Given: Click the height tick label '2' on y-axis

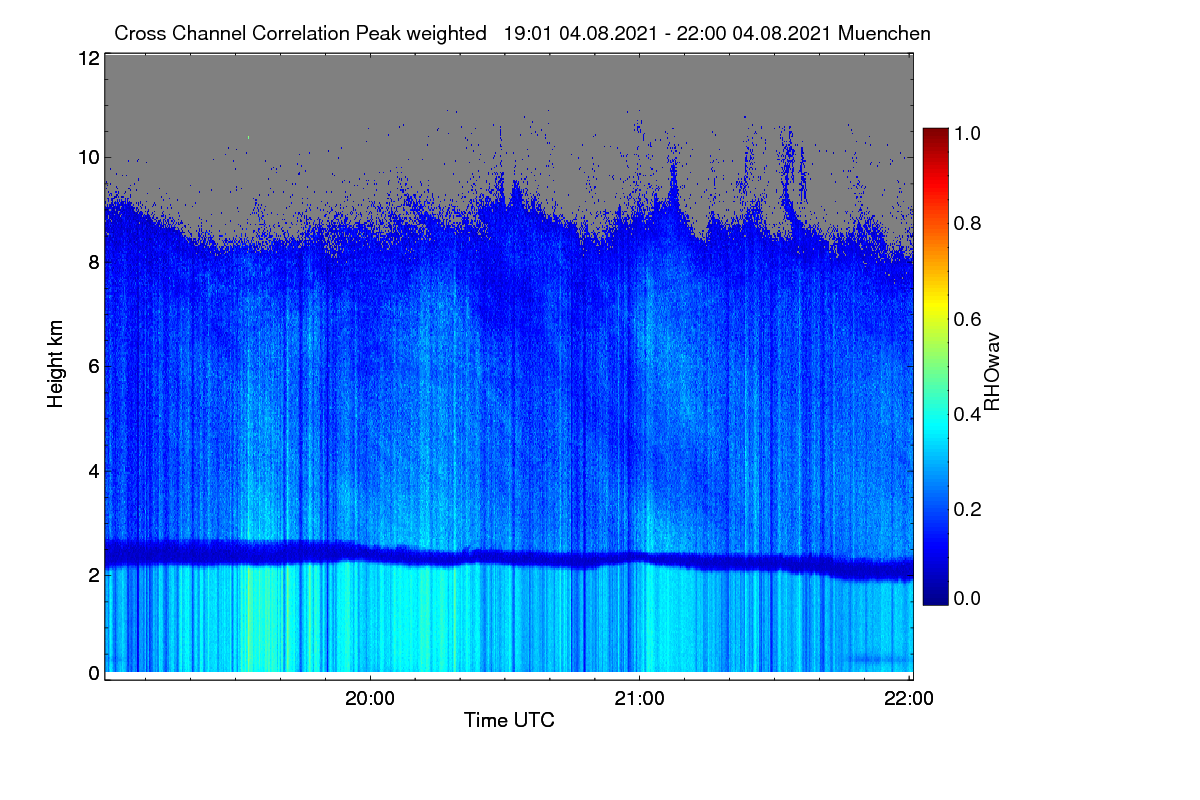Looking at the screenshot, I should click(x=93, y=574).
